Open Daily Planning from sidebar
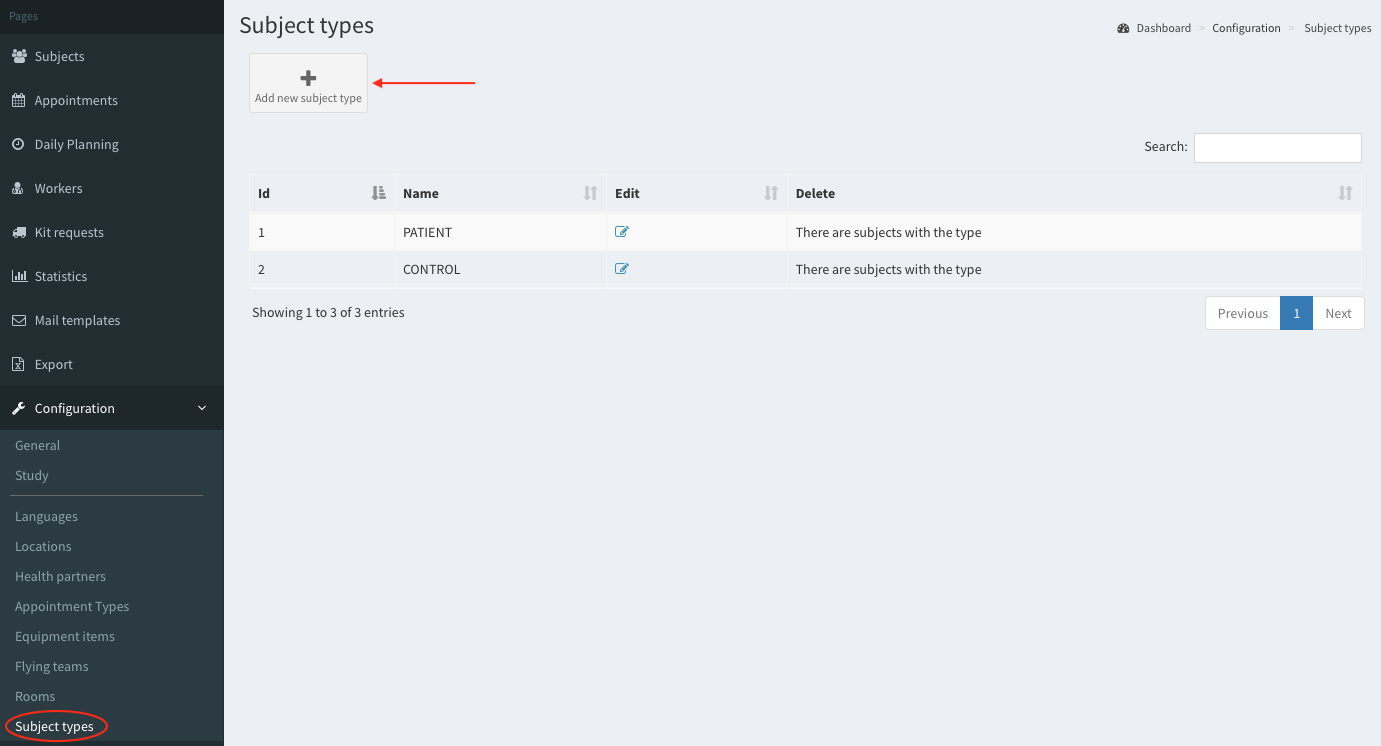The width and height of the screenshot is (1381, 746). point(76,144)
